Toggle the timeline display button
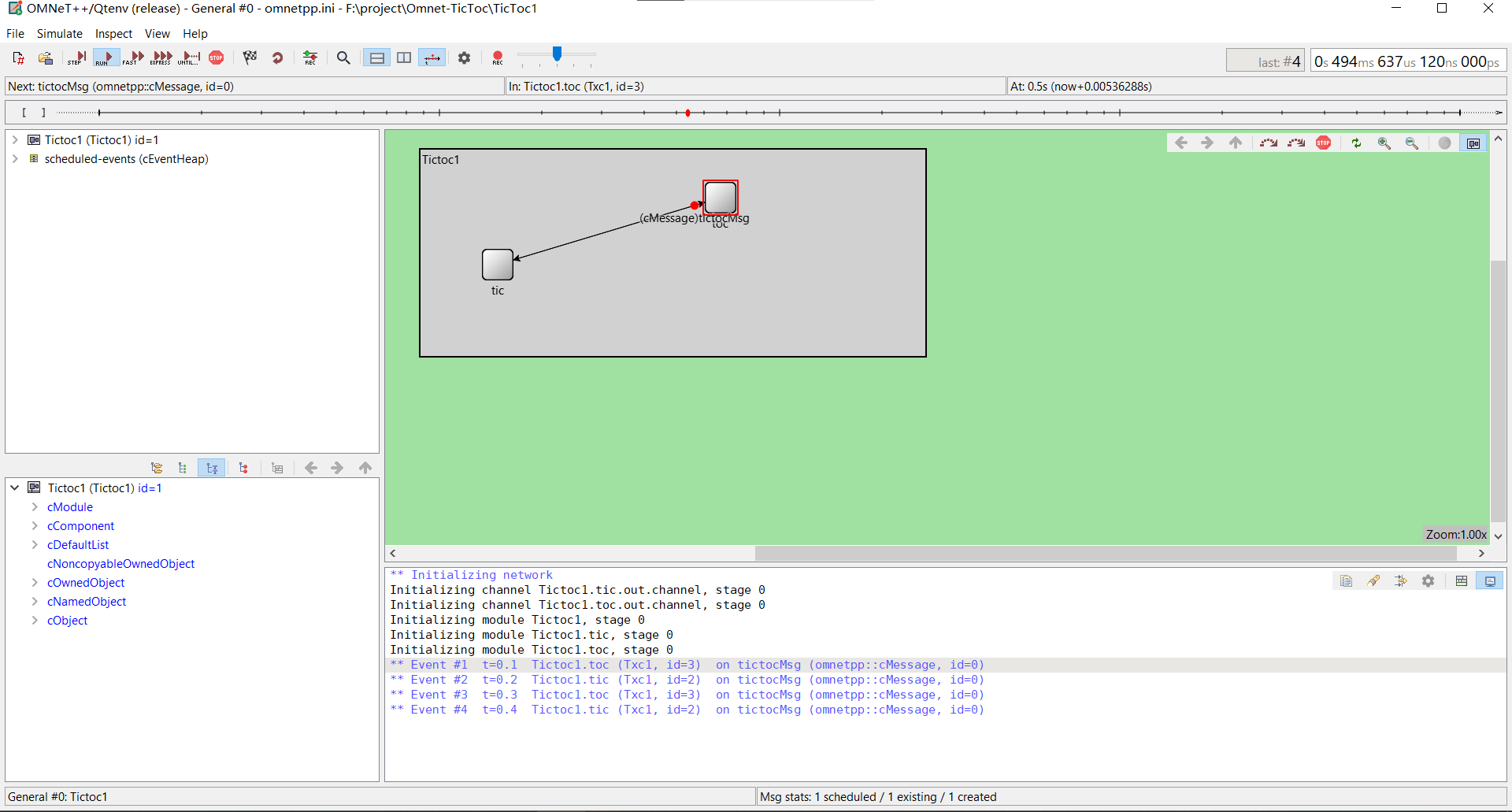Image resolution: width=1512 pixels, height=812 pixels. tap(432, 57)
